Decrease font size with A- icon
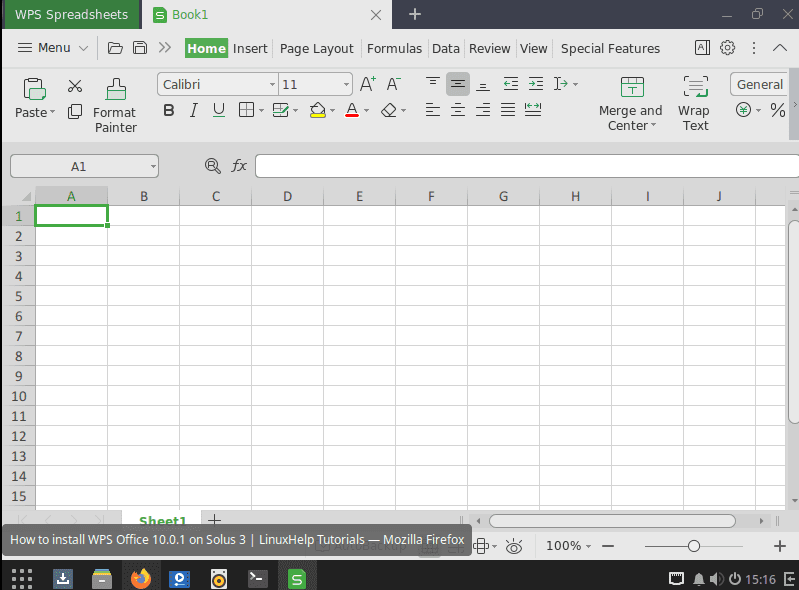This screenshot has width=799, height=590. 393,84
